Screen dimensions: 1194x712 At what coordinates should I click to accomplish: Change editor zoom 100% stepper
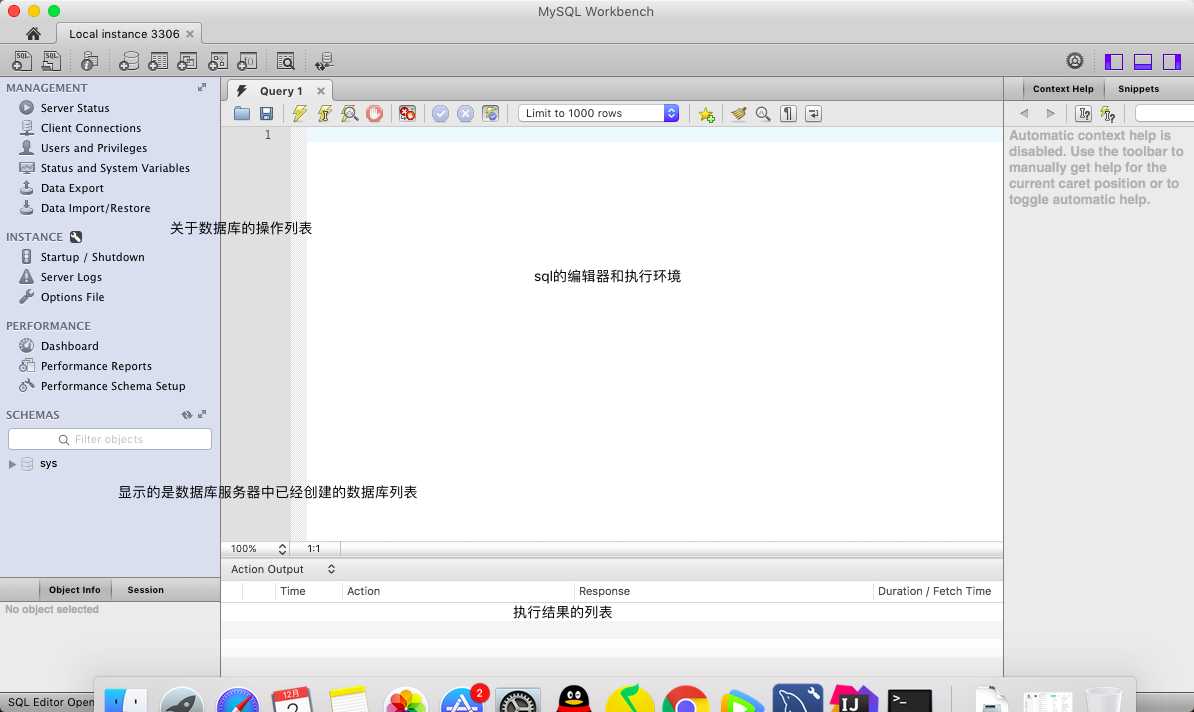[x=283, y=548]
